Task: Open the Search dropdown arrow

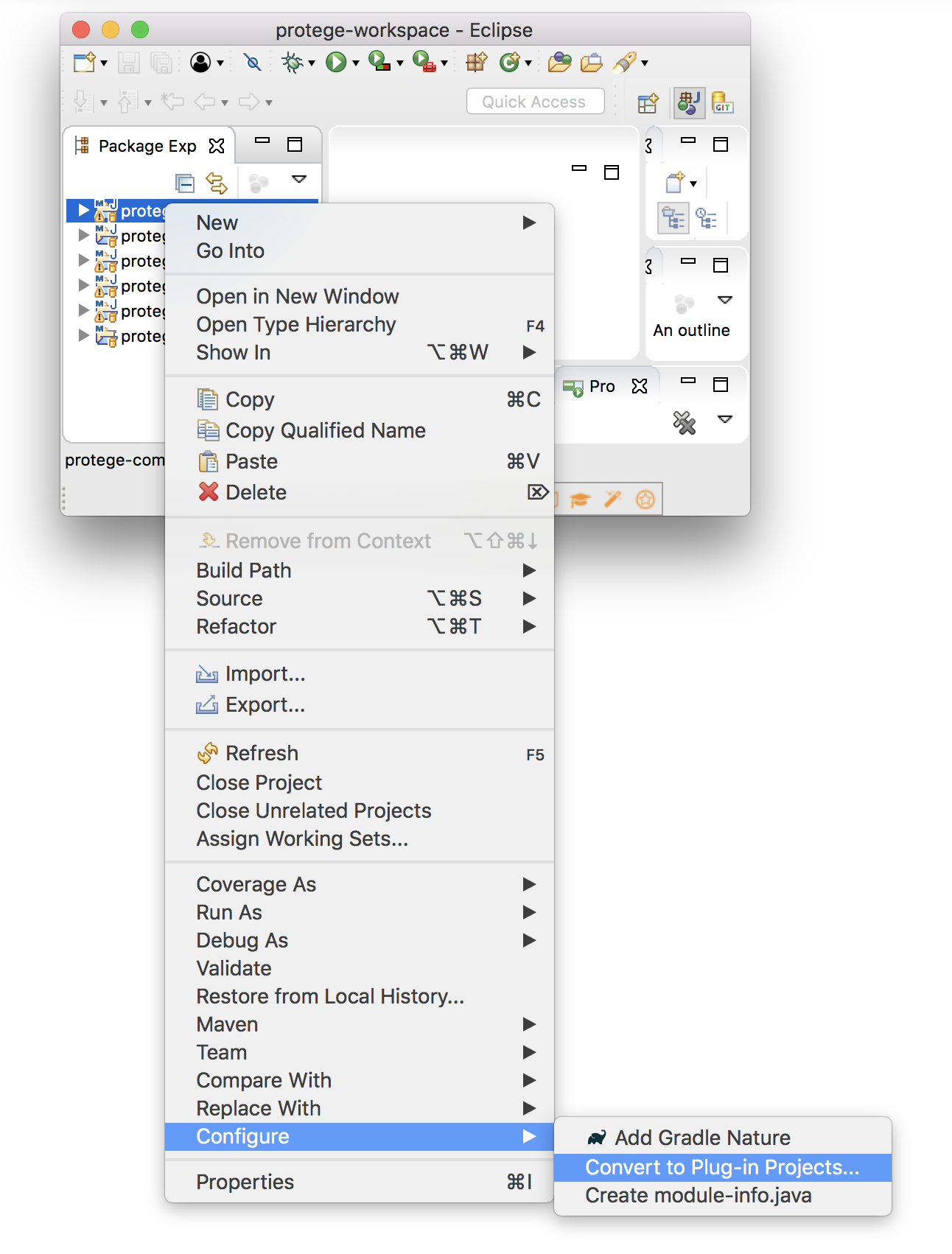Action: [x=645, y=63]
